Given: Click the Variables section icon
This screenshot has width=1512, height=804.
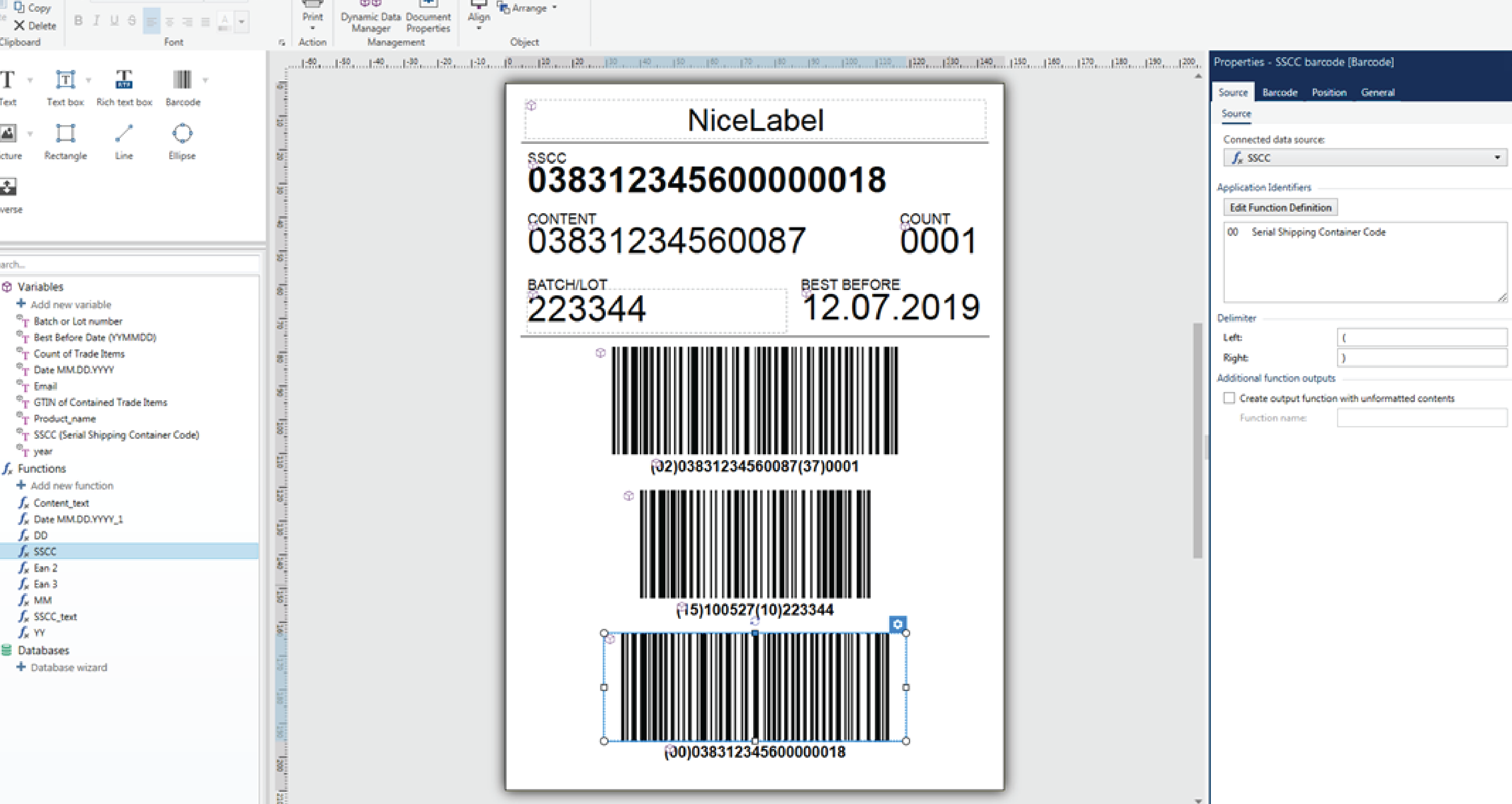Looking at the screenshot, I should coord(7,287).
